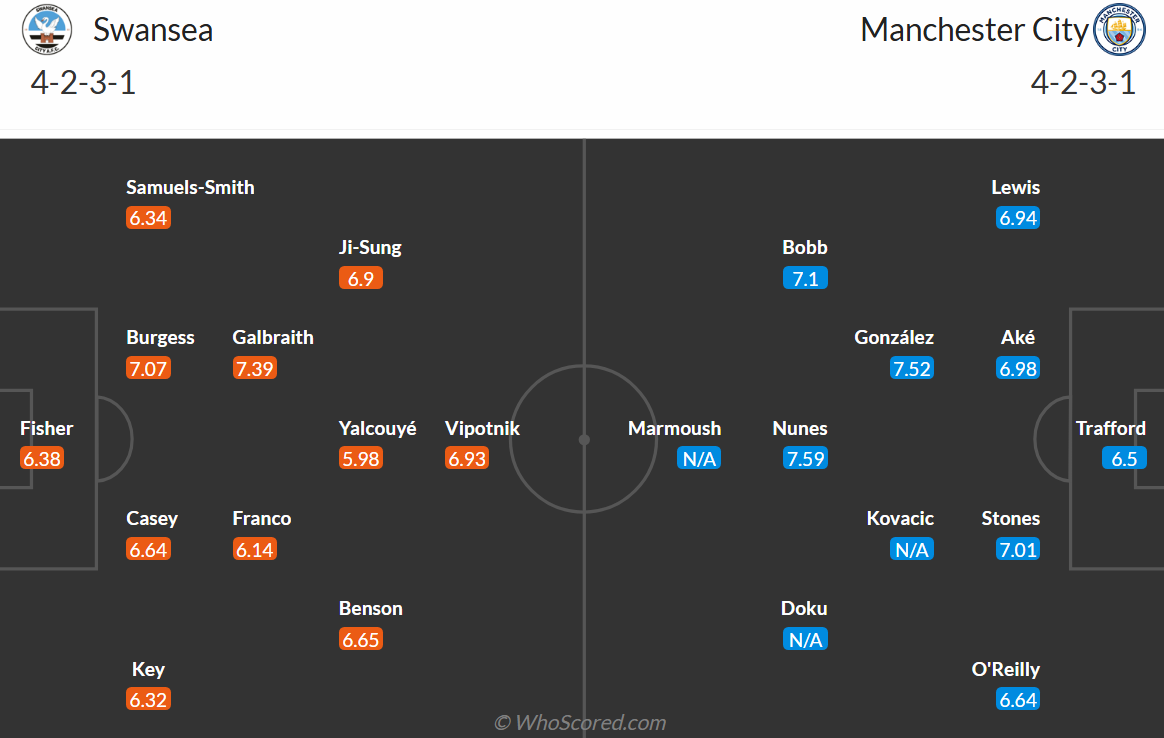Click the Swansea club crest
Image resolution: width=1164 pixels, height=738 pixels.
(47, 30)
